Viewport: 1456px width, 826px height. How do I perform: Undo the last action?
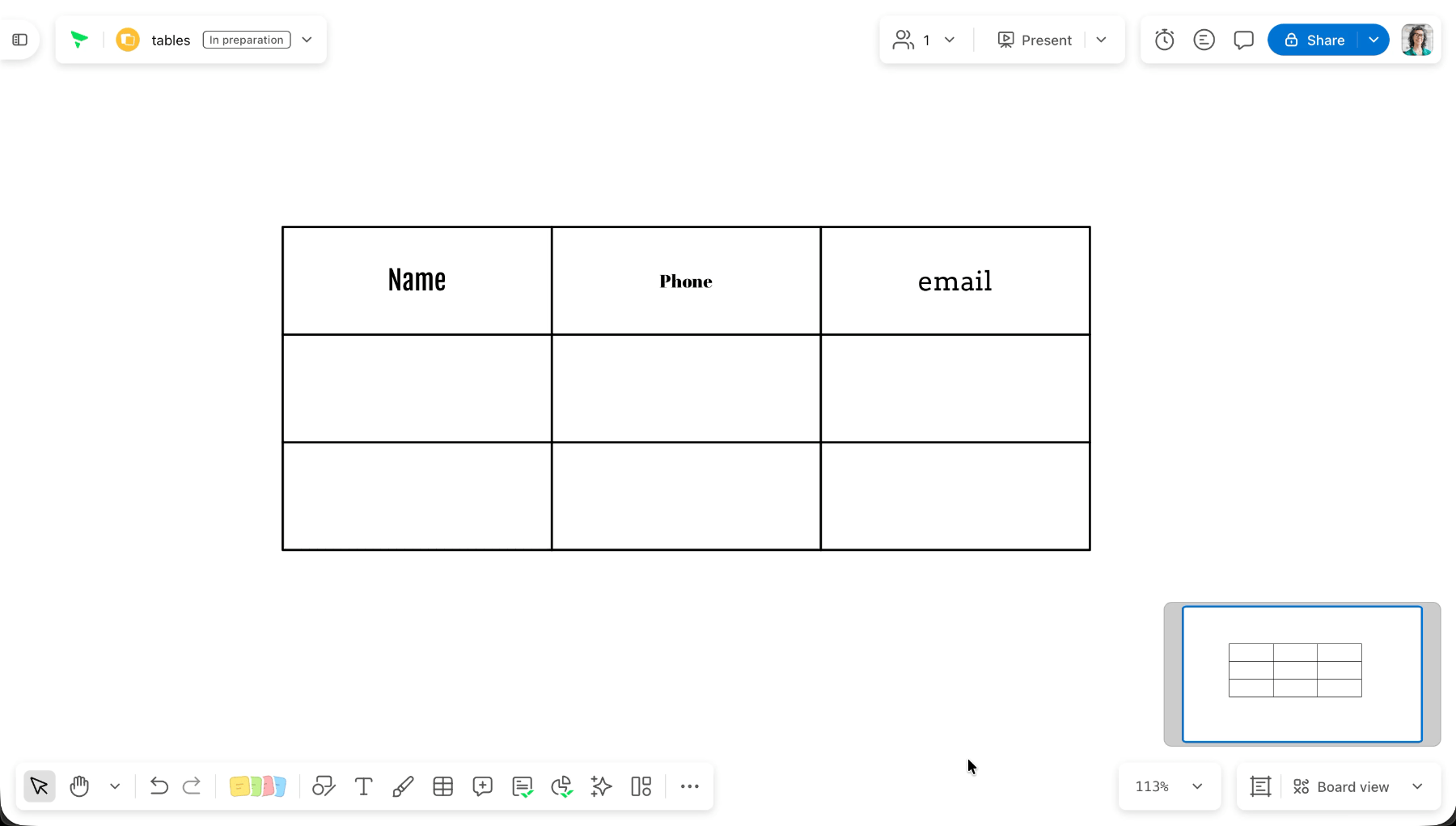tap(159, 786)
